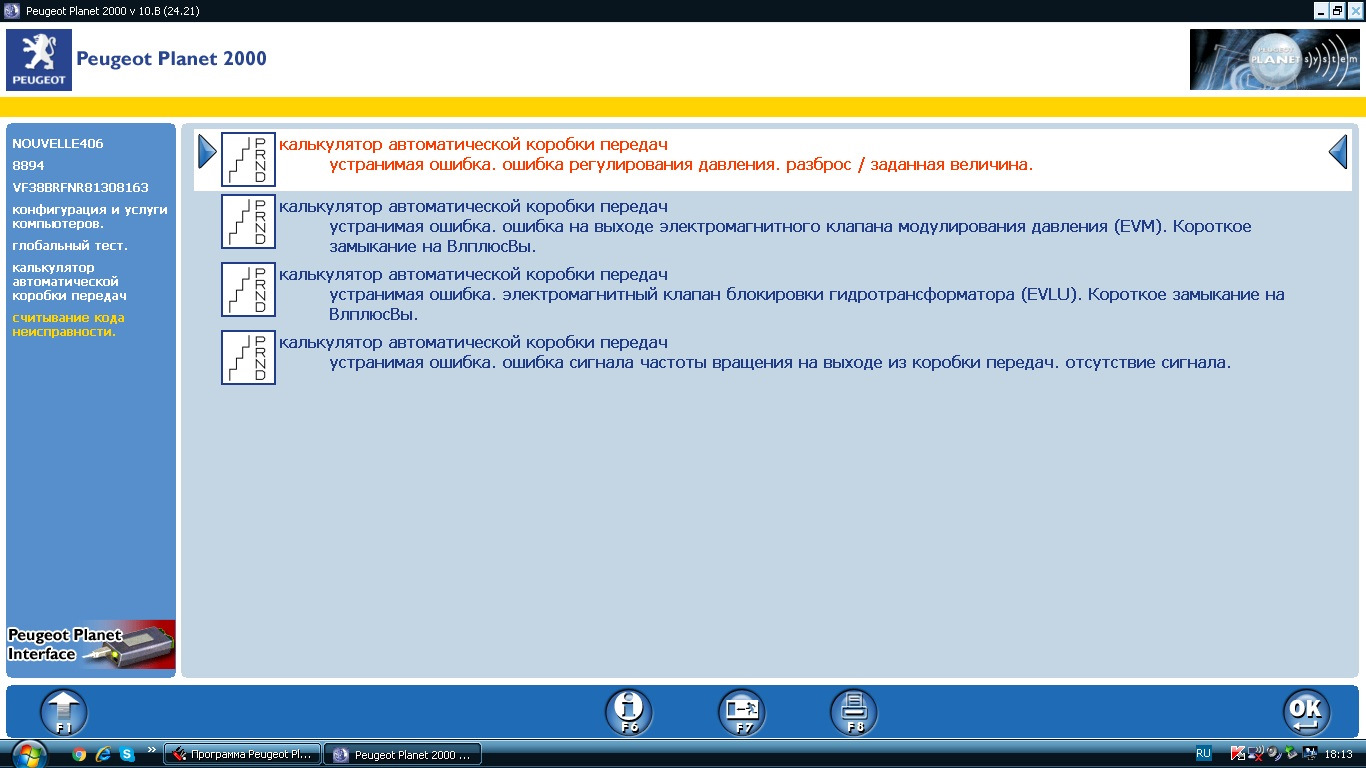
Task: Click the blue right-pointing arrow beside the first fault
Action: click(207, 152)
